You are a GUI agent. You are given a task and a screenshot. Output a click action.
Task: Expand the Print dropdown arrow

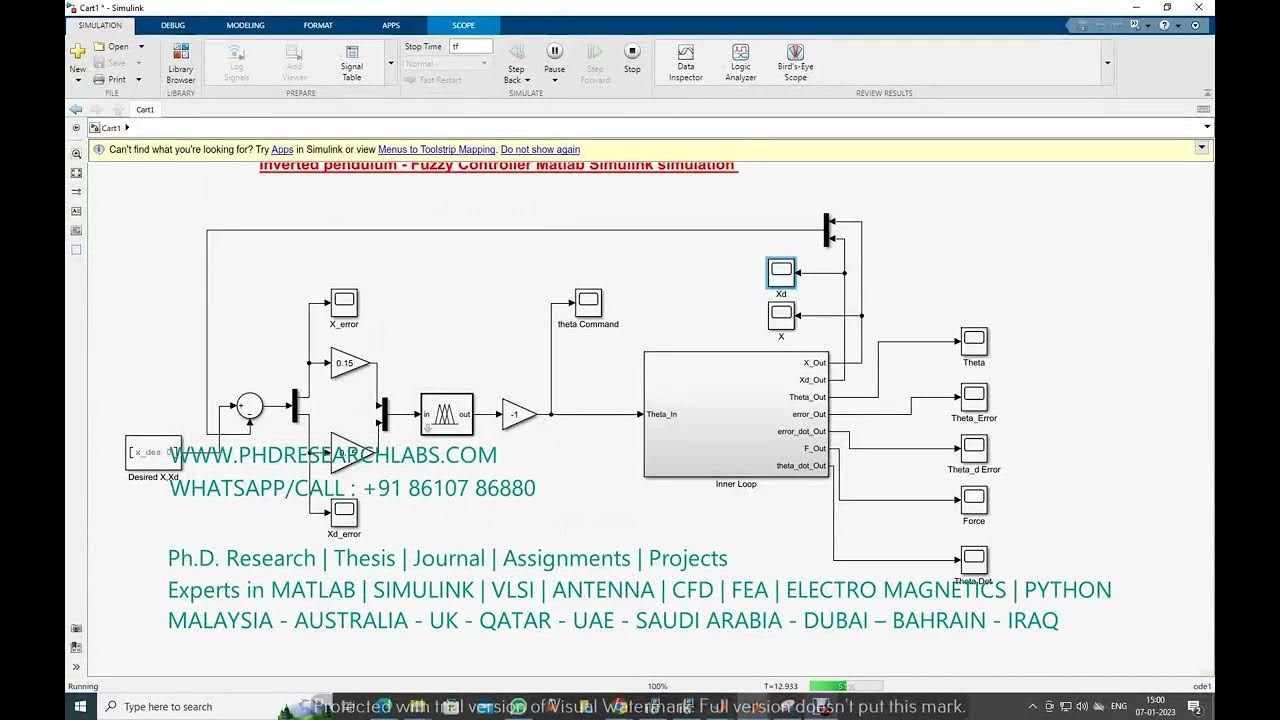[138, 79]
